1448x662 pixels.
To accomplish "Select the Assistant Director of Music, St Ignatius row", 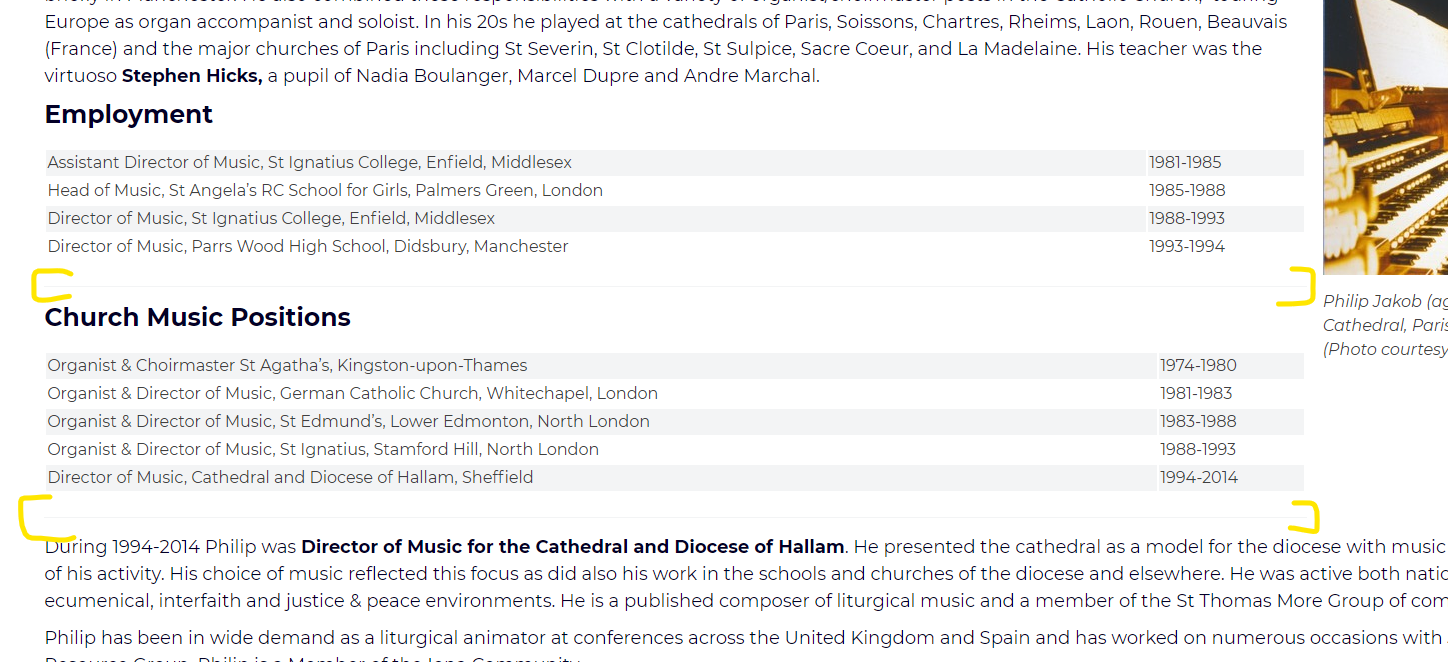I will [310, 163].
